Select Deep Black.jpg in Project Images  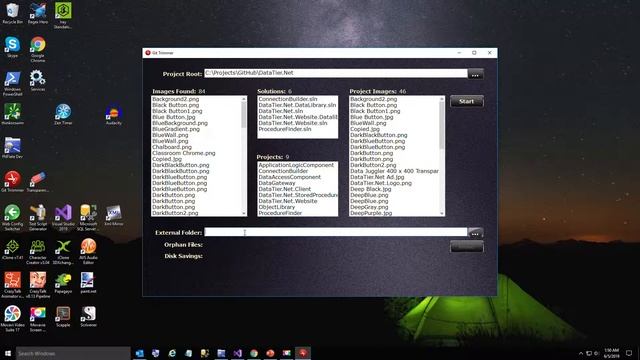371,189
